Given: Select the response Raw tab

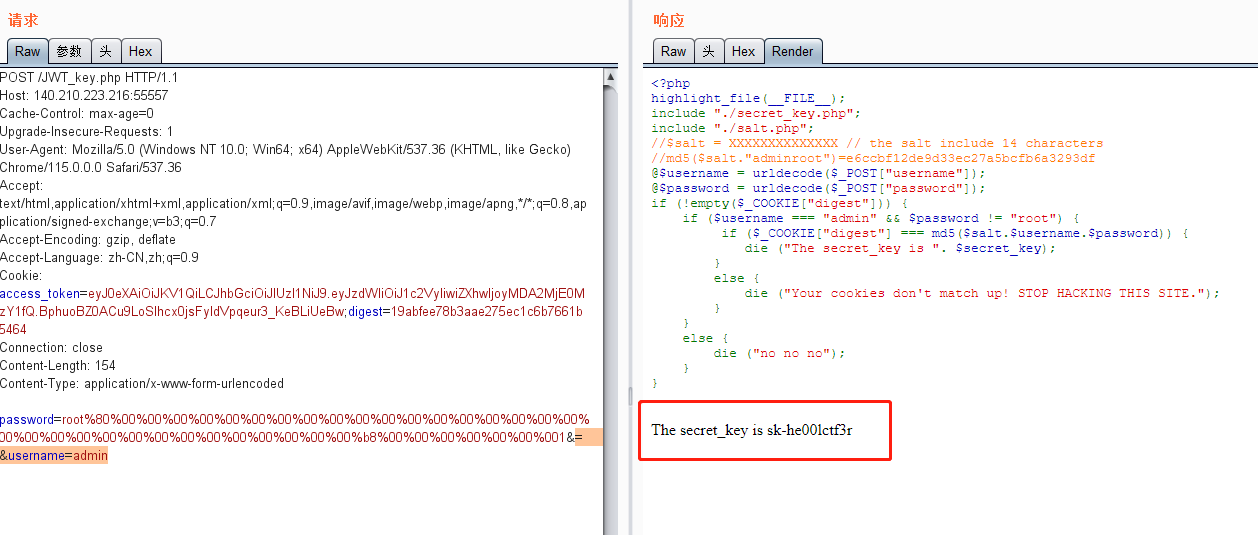Looking at the screenshot, I should click(x=673, y=51).
